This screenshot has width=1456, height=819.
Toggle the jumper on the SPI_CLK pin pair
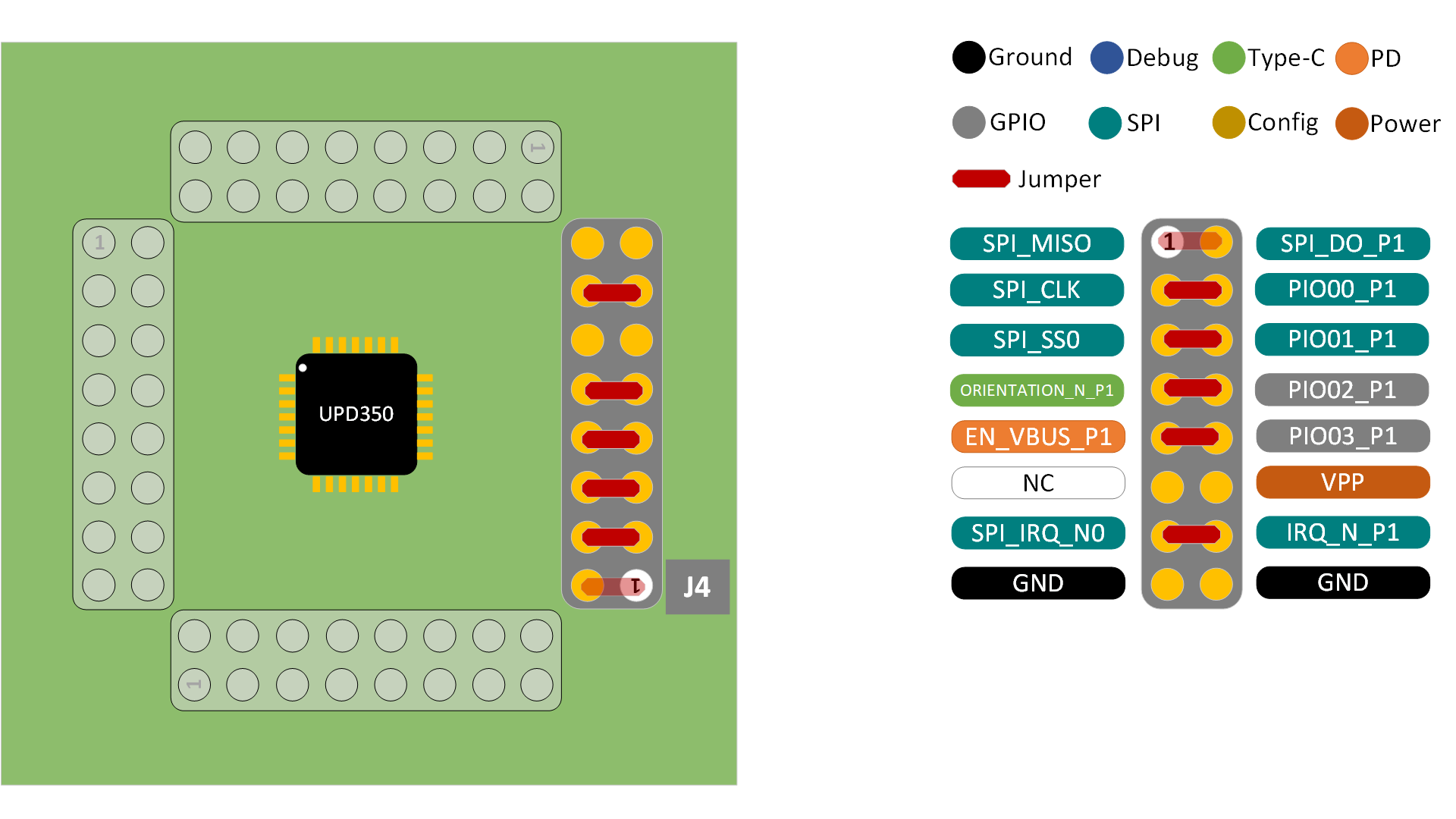[x=1191, y=290]
